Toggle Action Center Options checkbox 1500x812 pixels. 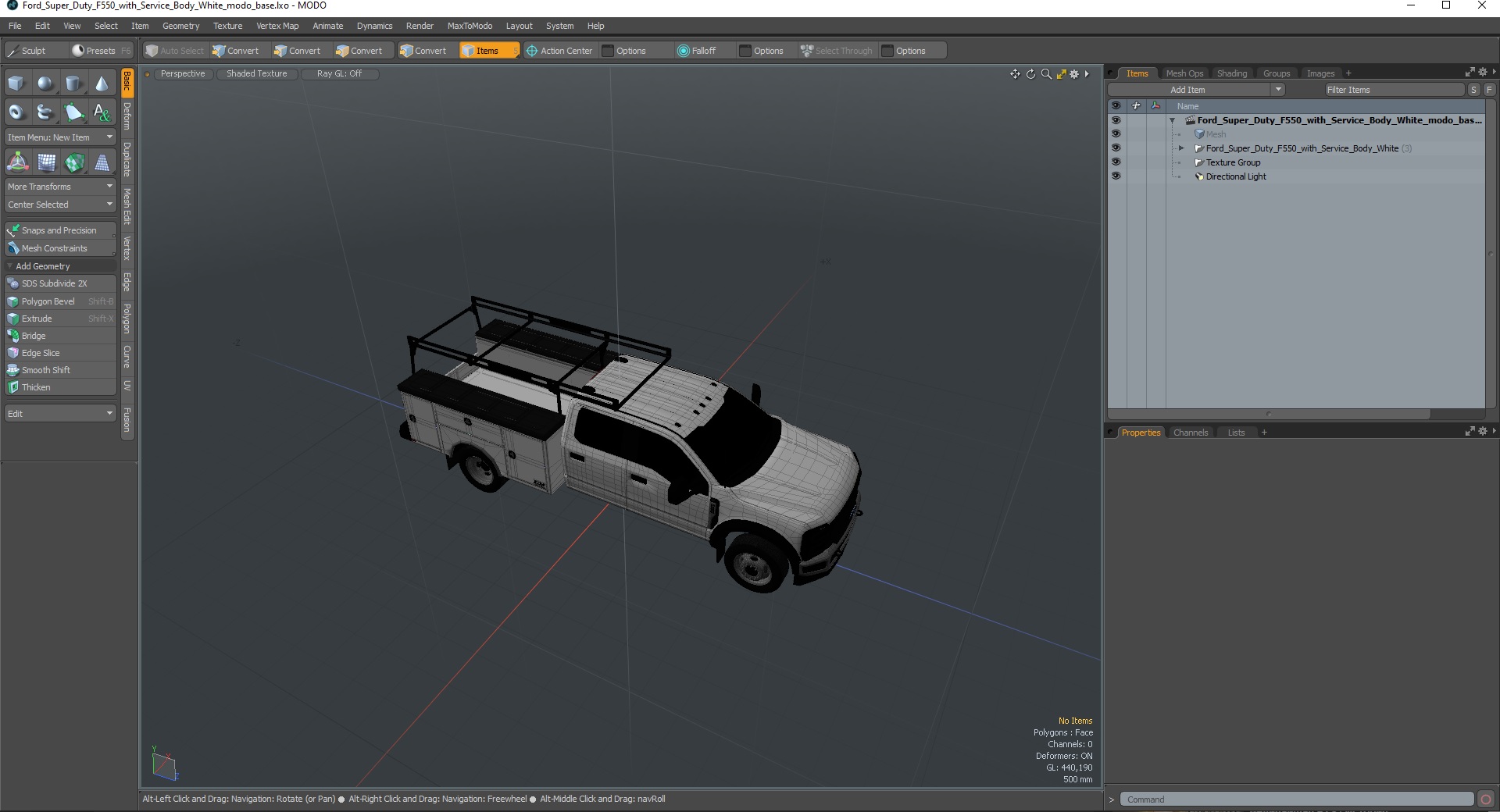[x=608, y=51]
